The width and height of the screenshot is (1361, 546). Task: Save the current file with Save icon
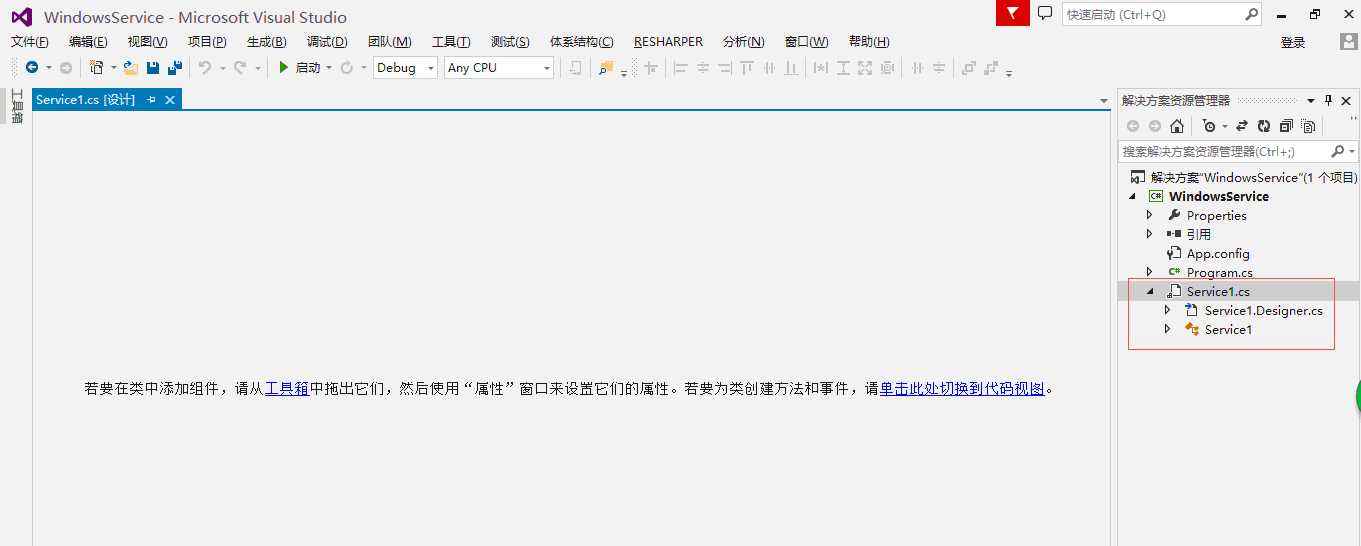click(x=153, y=68)
